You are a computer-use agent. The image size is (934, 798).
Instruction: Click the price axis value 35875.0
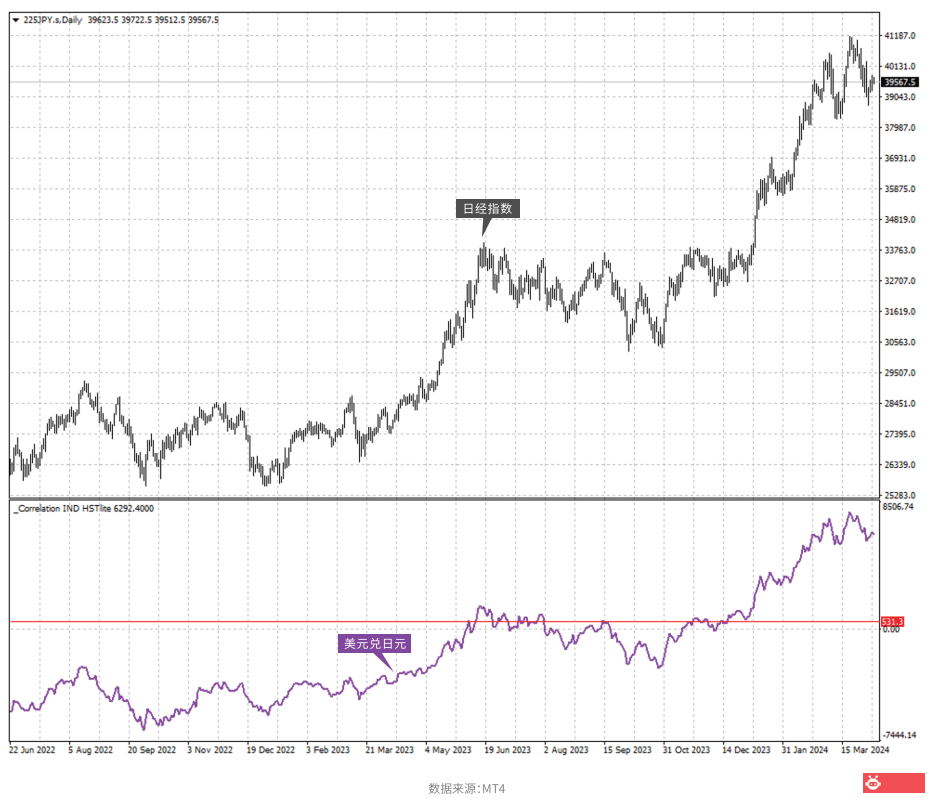point(899,189)
